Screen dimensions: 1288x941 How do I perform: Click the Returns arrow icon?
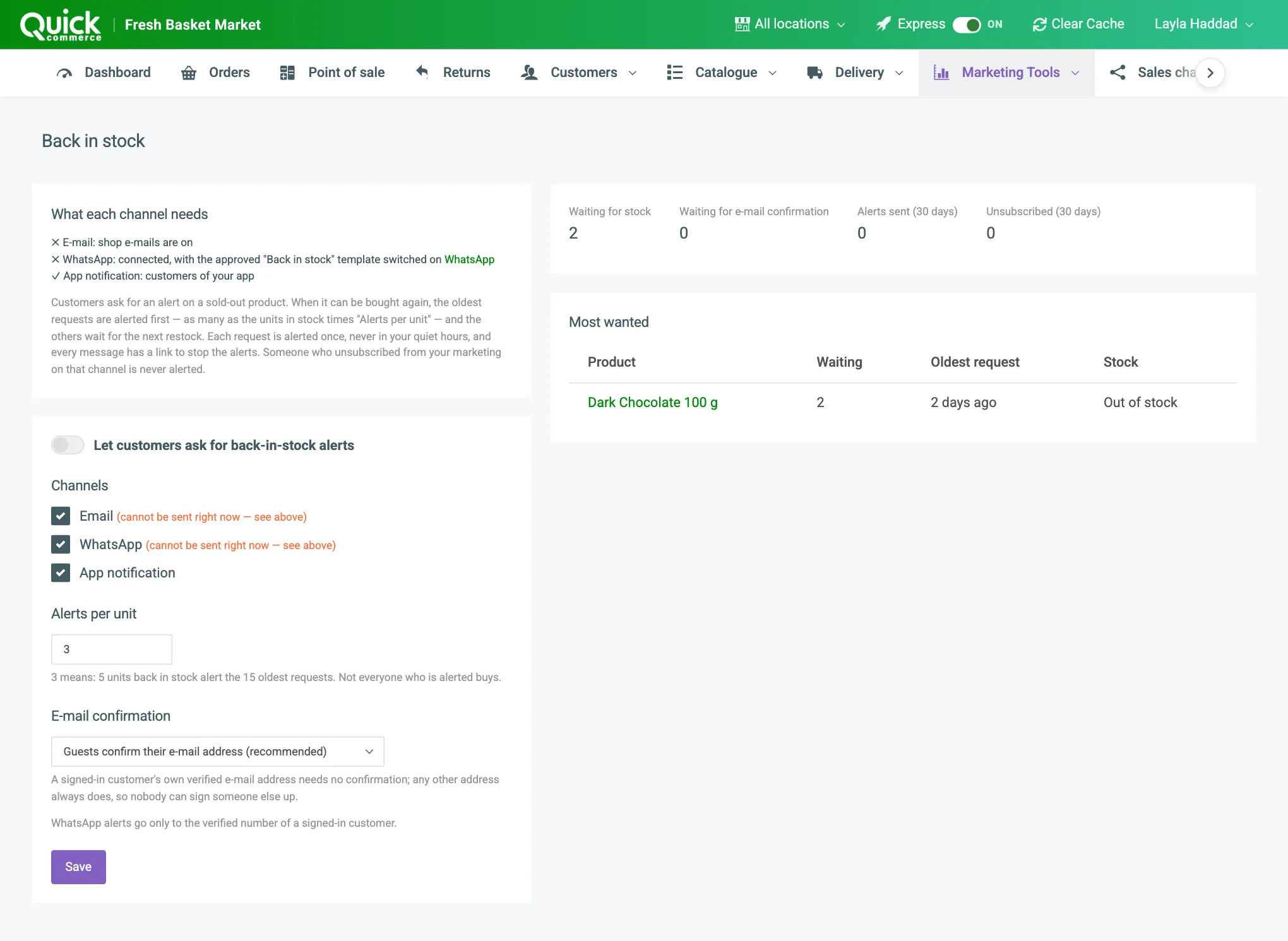[422, 72]
